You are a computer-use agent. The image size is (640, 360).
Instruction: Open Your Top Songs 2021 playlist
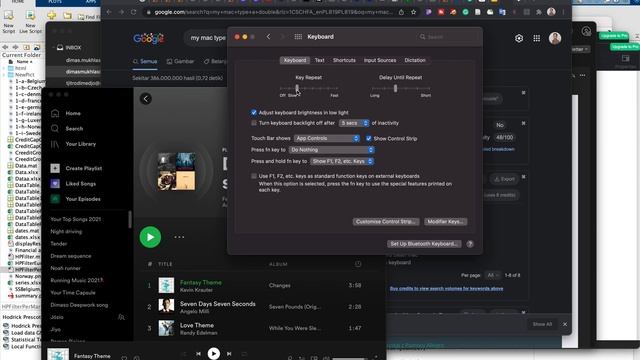[x=76, y=219]
